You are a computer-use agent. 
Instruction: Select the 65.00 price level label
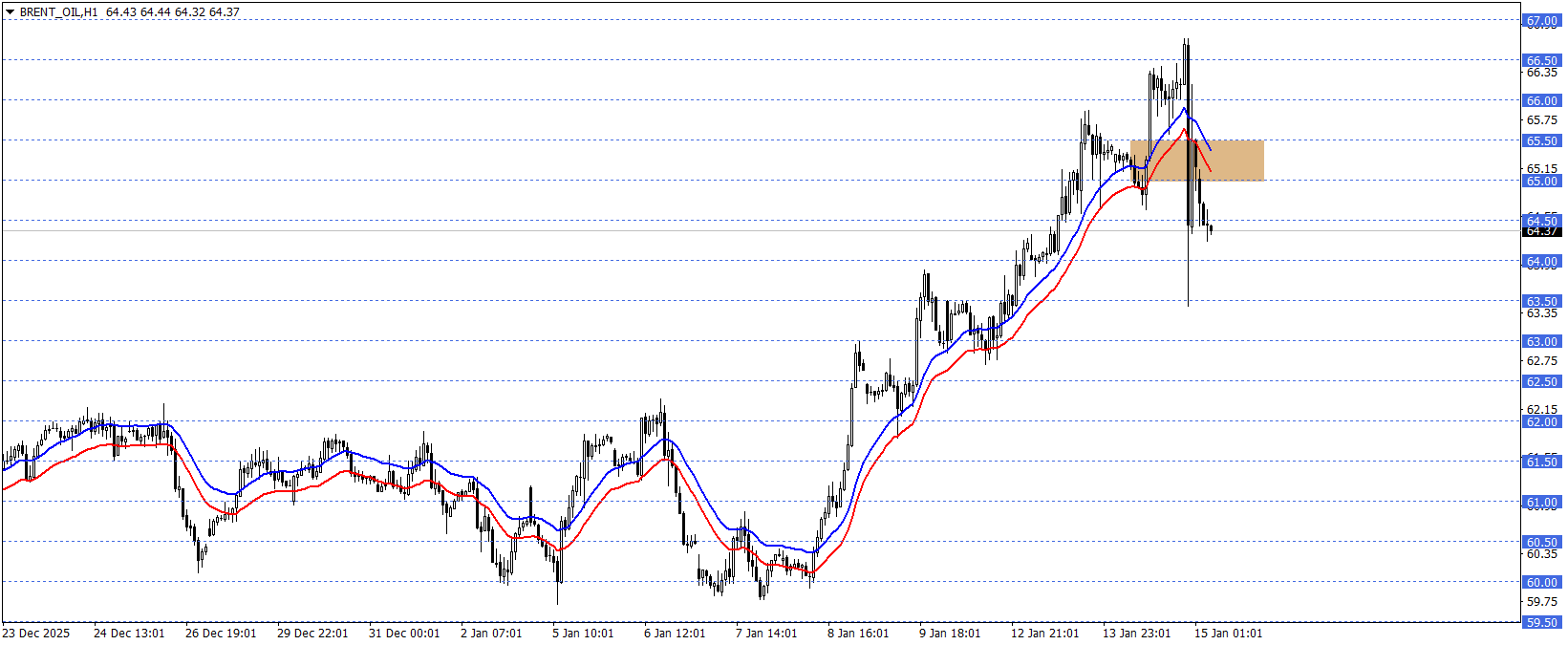point(1541,181)
